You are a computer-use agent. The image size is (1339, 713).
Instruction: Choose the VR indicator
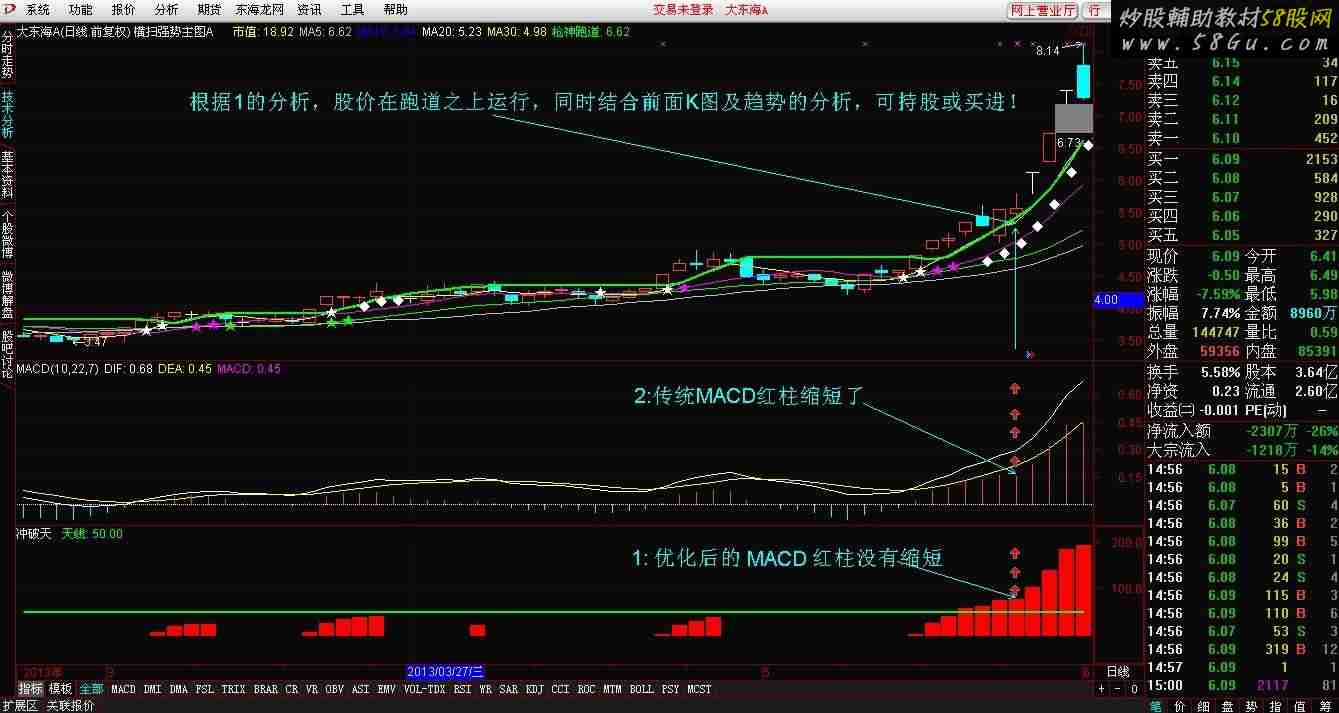click(312, 689)
